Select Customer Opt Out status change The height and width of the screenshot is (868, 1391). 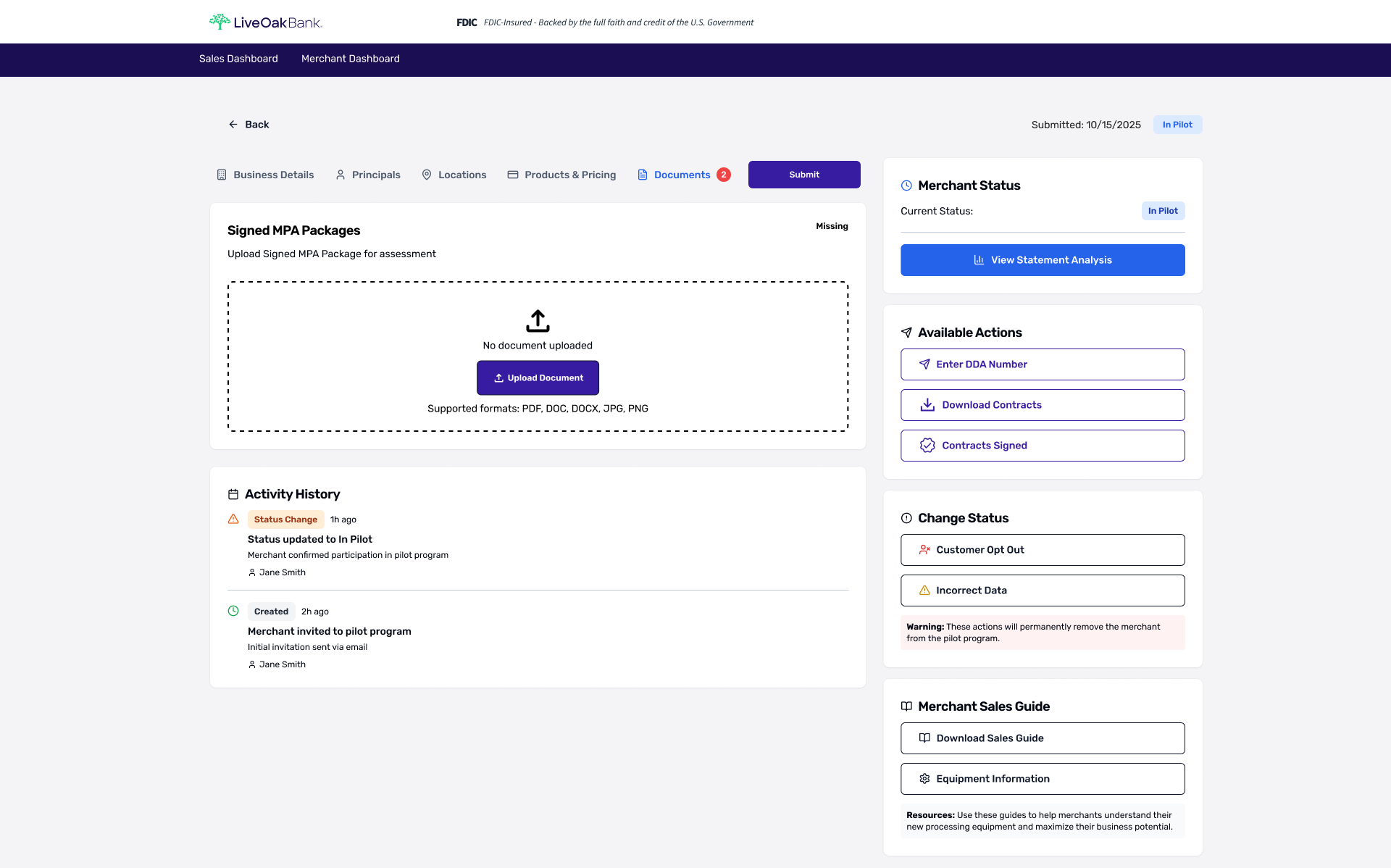pos(1043,550)
